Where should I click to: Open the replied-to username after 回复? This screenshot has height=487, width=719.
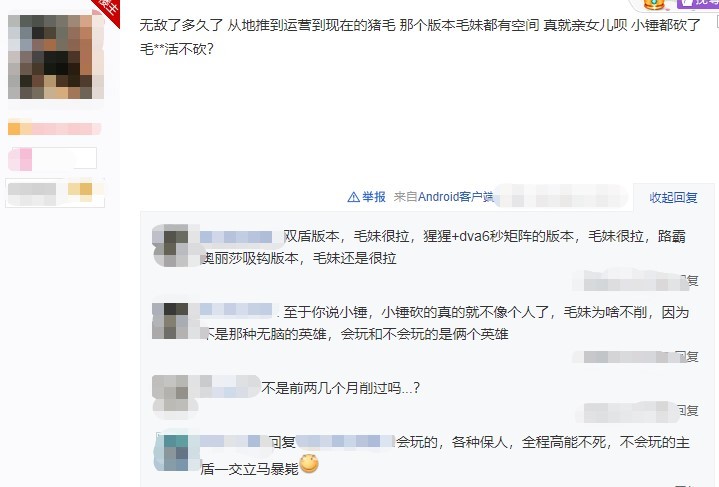click(345, 442)
